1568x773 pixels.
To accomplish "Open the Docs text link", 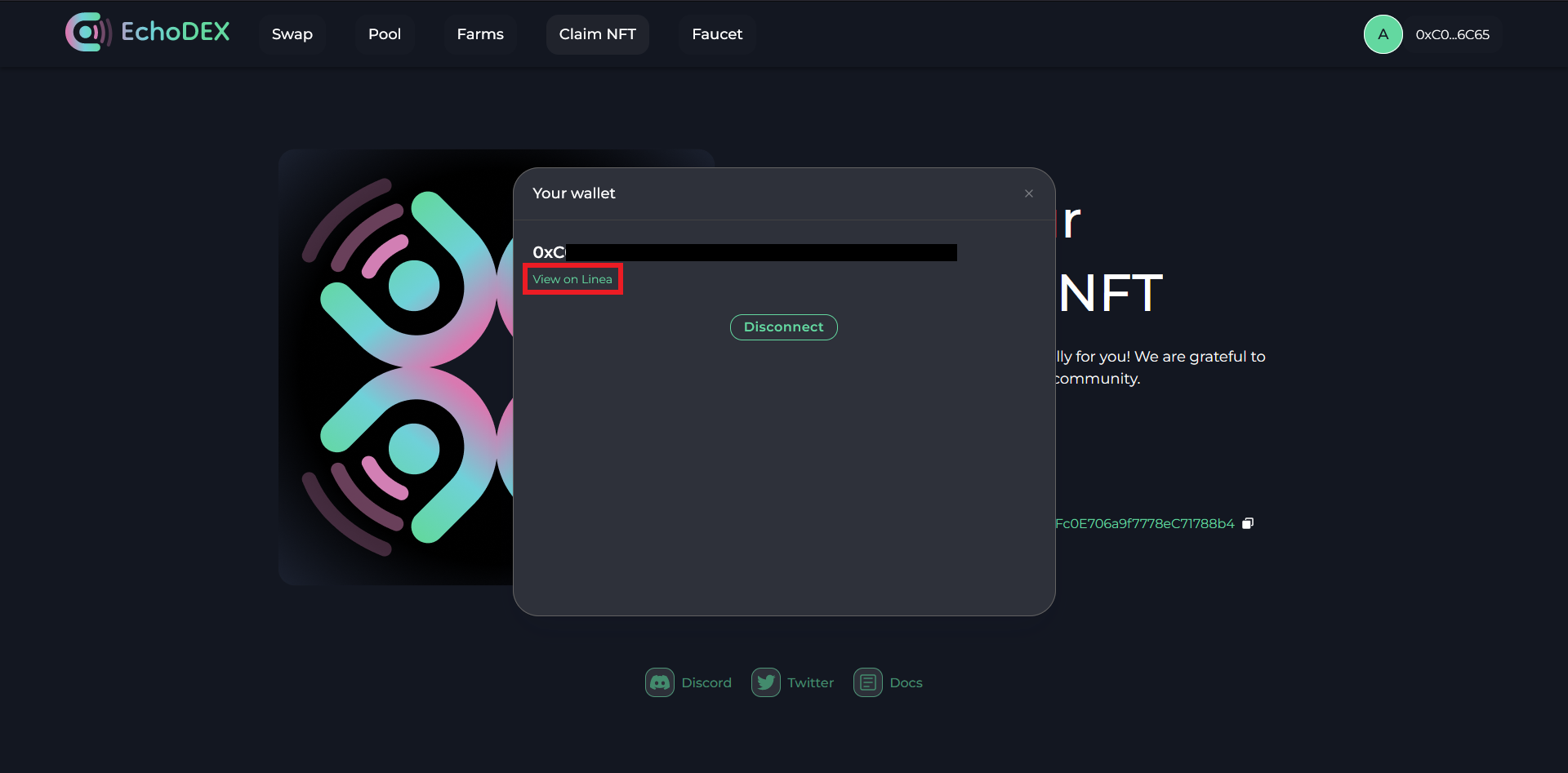I will tap(906, 683).
